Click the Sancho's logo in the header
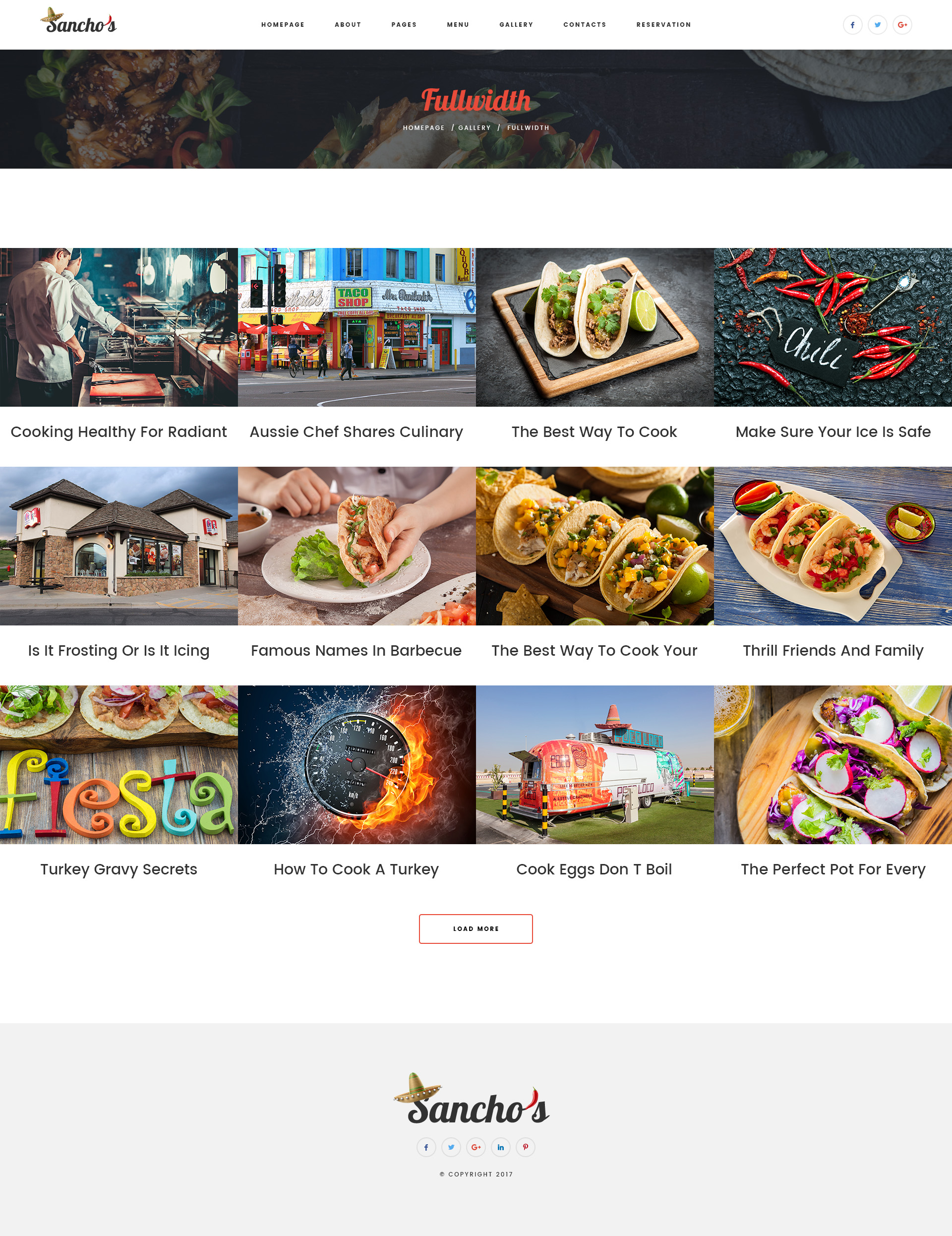The height and width of the screenshot is (1236, 952). 78,20
